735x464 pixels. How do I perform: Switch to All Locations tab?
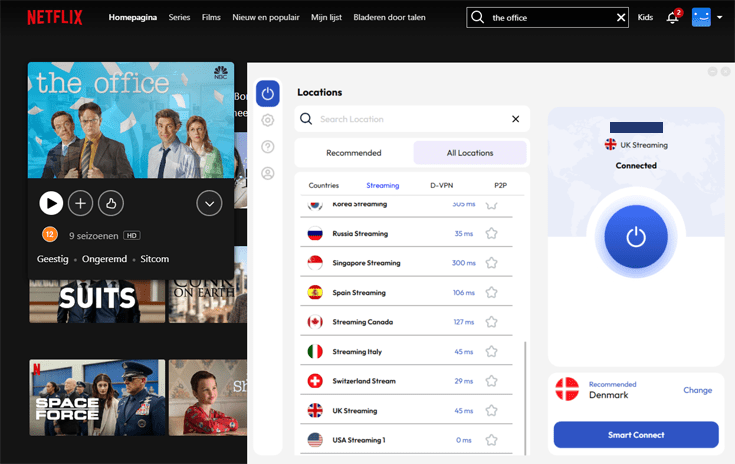[470, 153]
